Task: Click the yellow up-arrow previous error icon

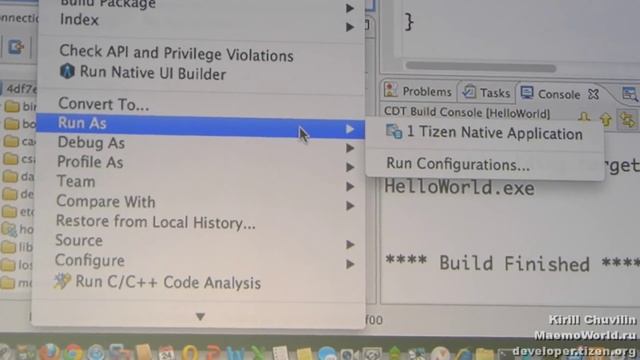Action: [606, 119]
